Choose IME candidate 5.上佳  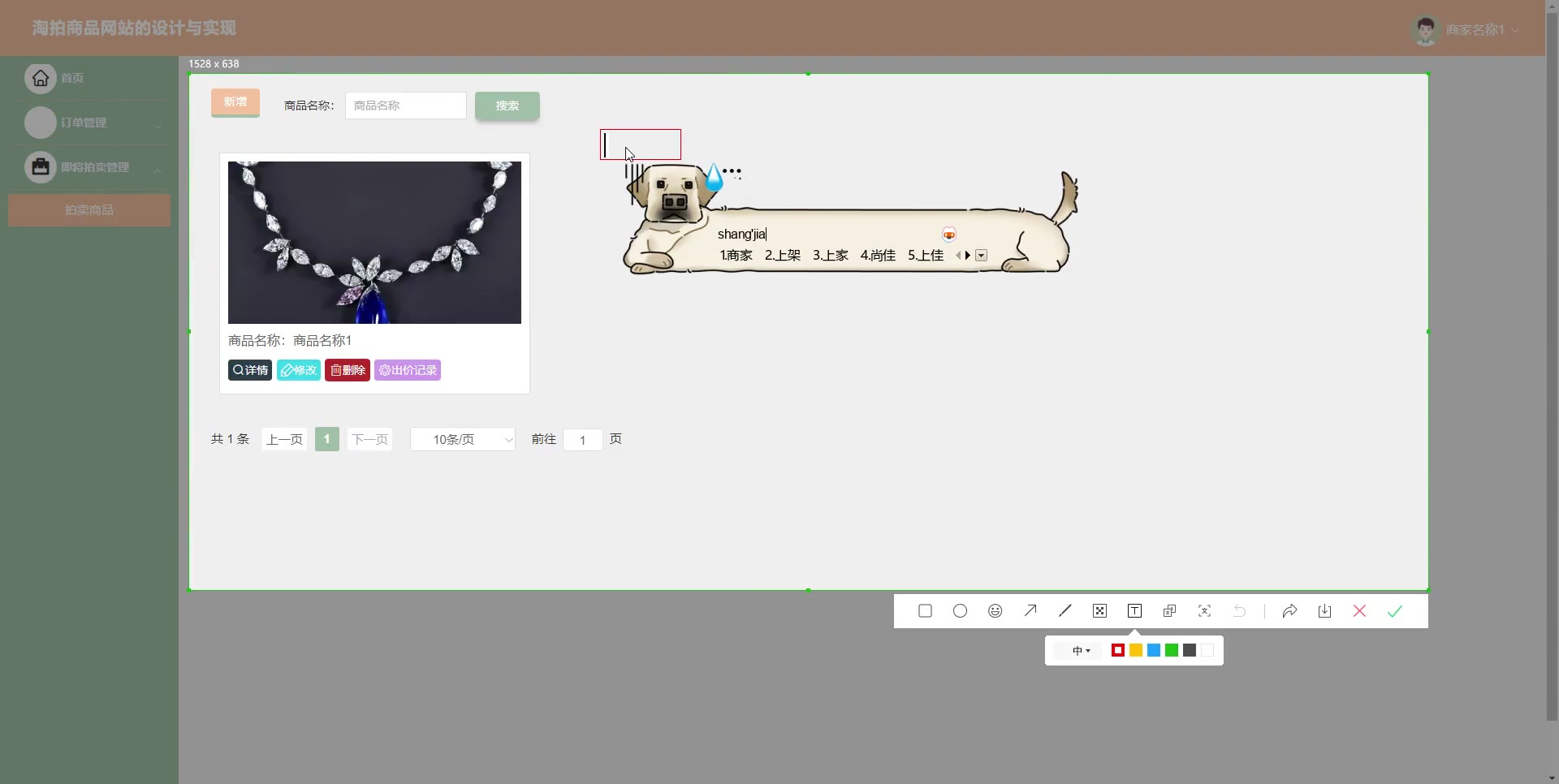926,256
